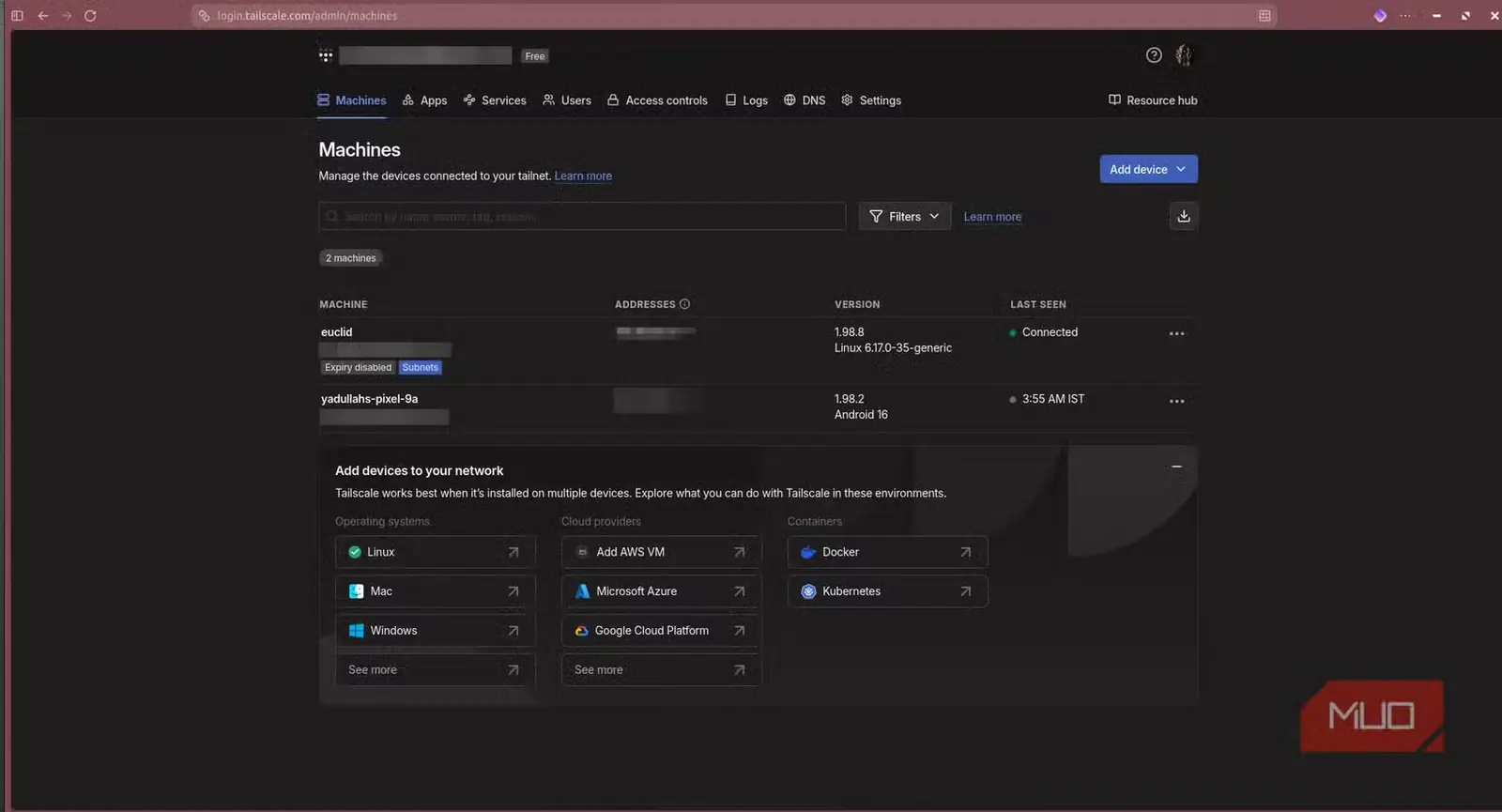Open the Tailscale apps grid icon
The height and width of the screenshot is (812, 1502).
coord(326,55)
